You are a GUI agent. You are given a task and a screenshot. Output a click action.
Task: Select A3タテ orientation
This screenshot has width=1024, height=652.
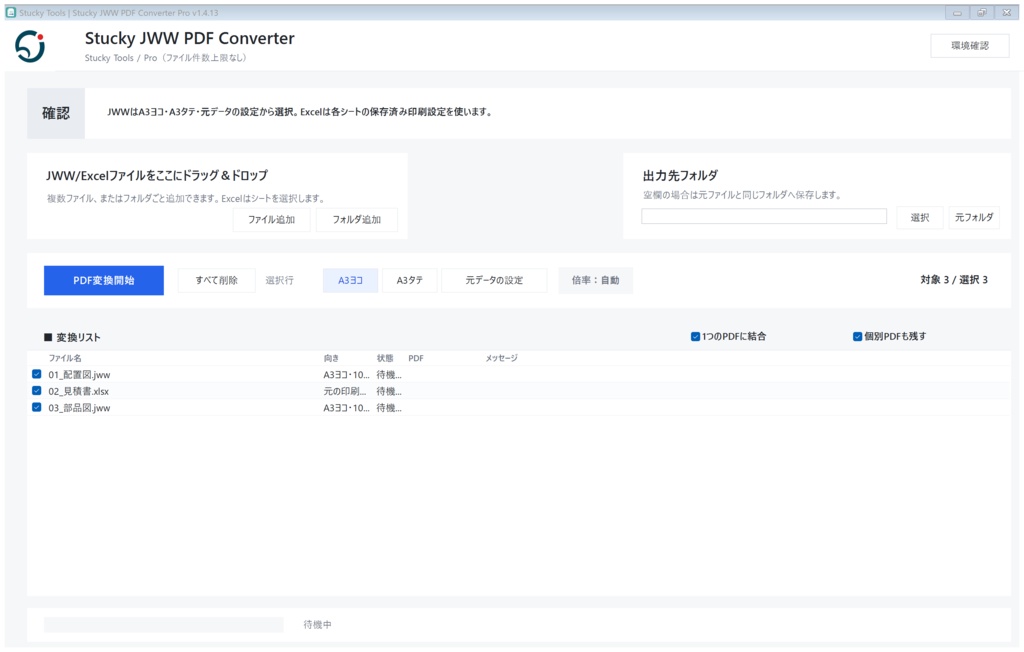pyautogui.click(x=409, y=280)
